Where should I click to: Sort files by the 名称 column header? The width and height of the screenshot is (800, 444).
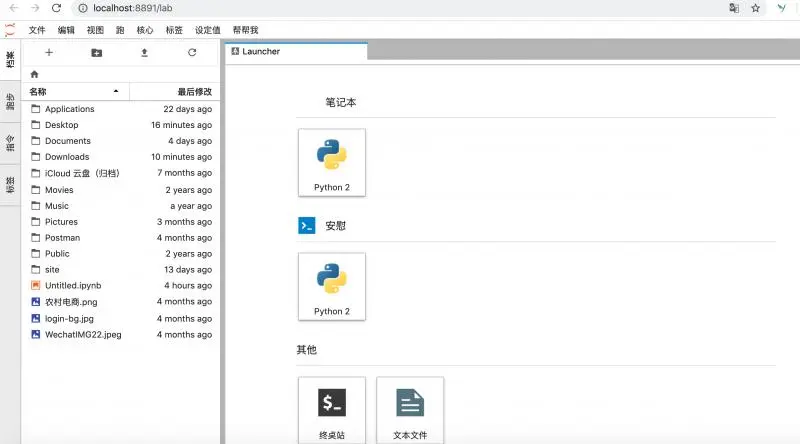[x=76, y=91]
